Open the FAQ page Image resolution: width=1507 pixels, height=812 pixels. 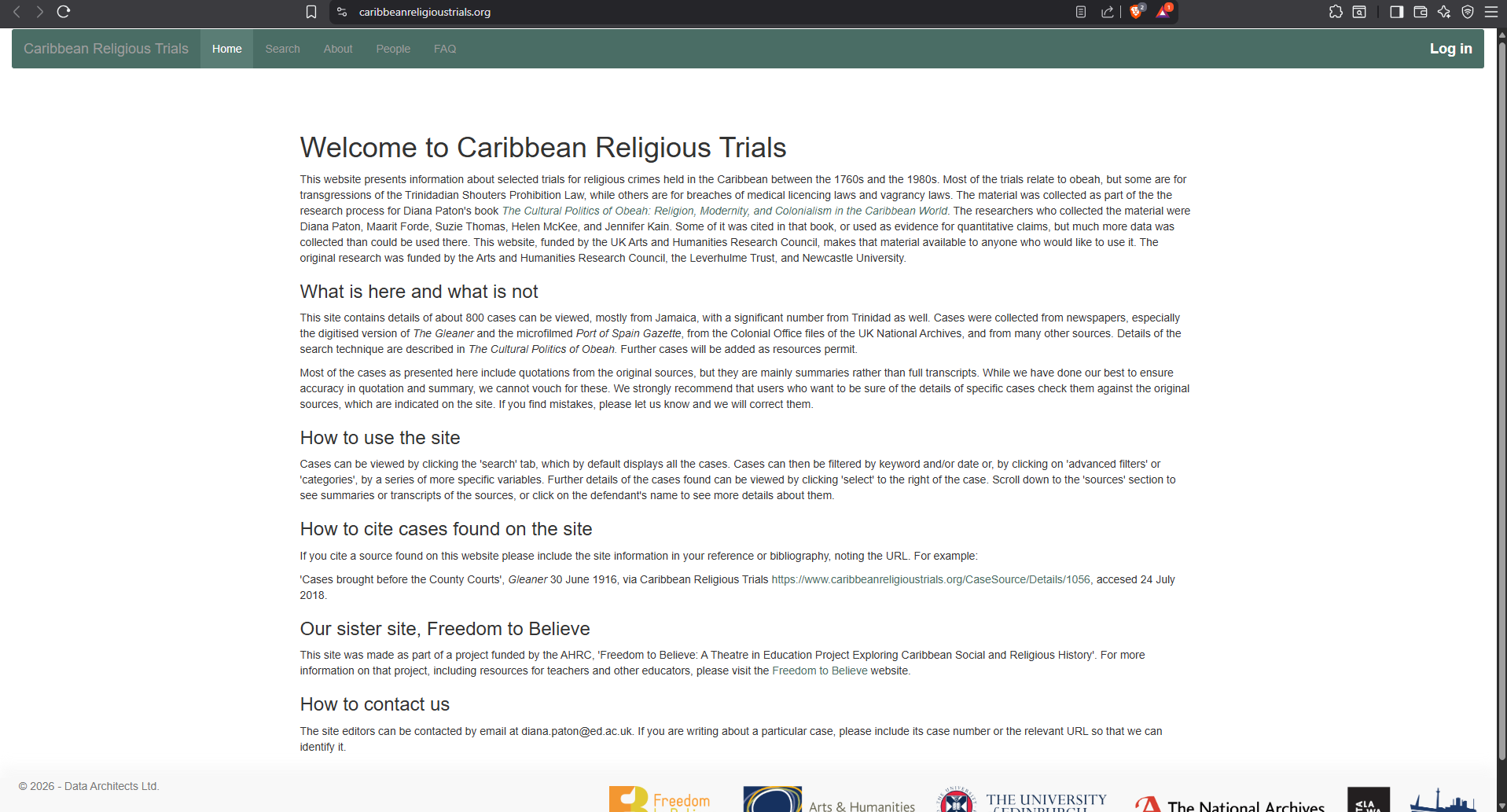pyautogui.click(x=444, y=48)
